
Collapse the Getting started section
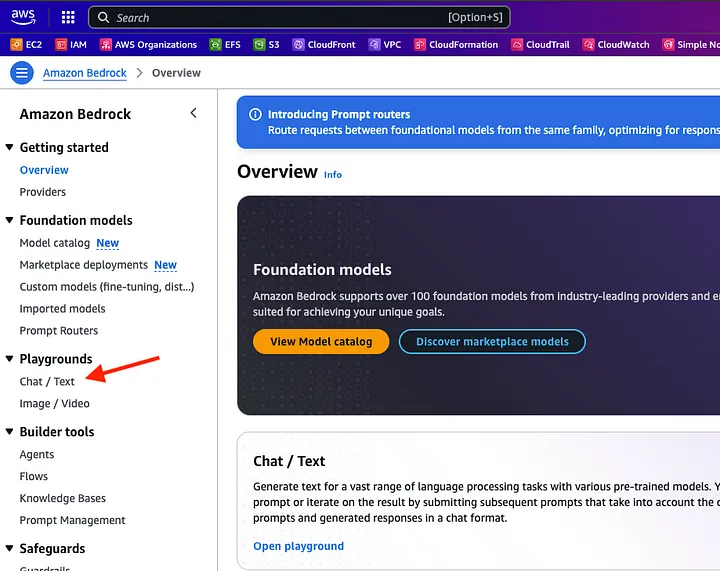tap(9, 147)
